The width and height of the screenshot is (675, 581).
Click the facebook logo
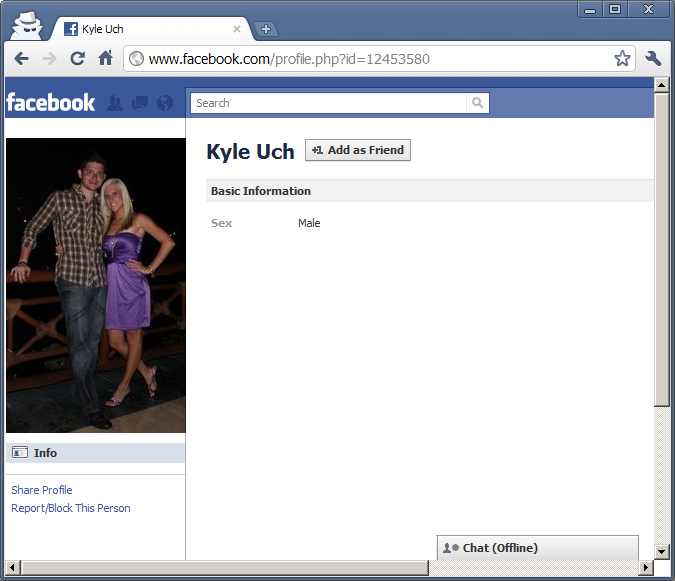pos(50,103)
